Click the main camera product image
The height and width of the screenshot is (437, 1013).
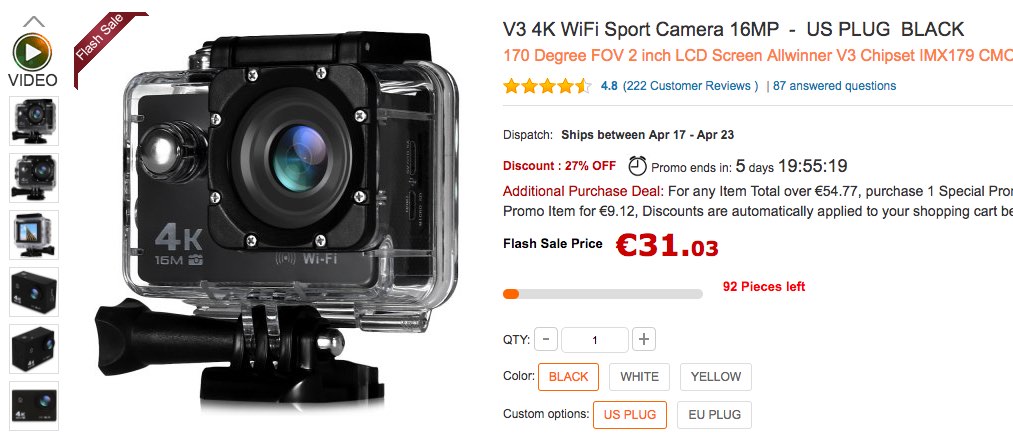tap(278, 220)
